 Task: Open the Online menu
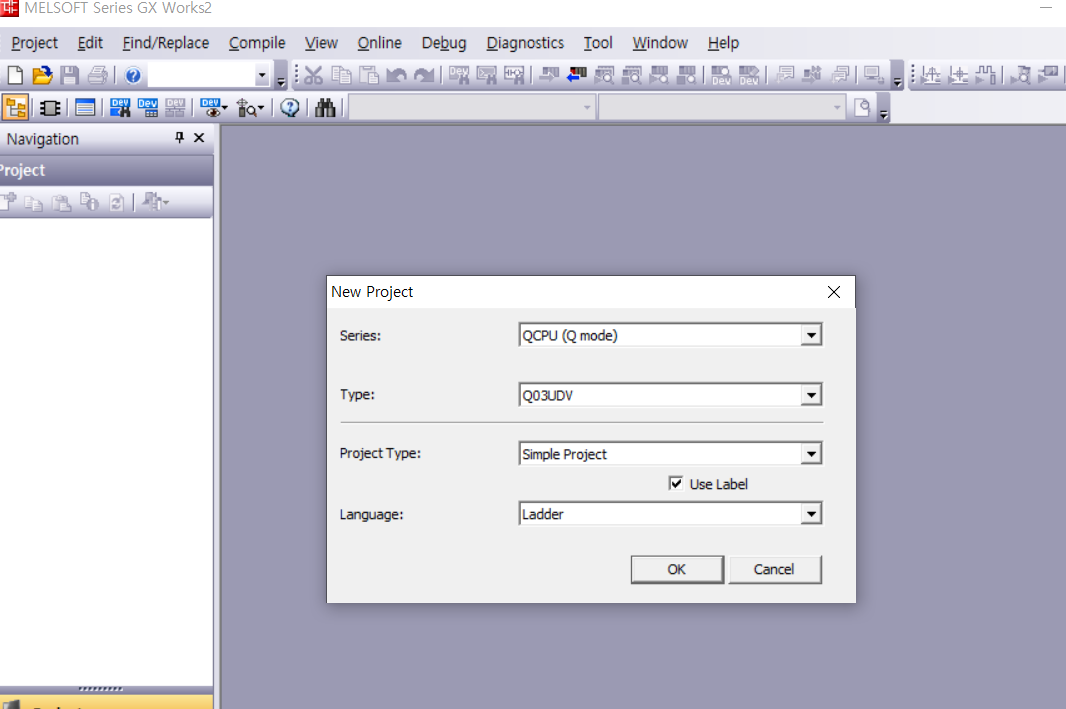pos(379,43)
